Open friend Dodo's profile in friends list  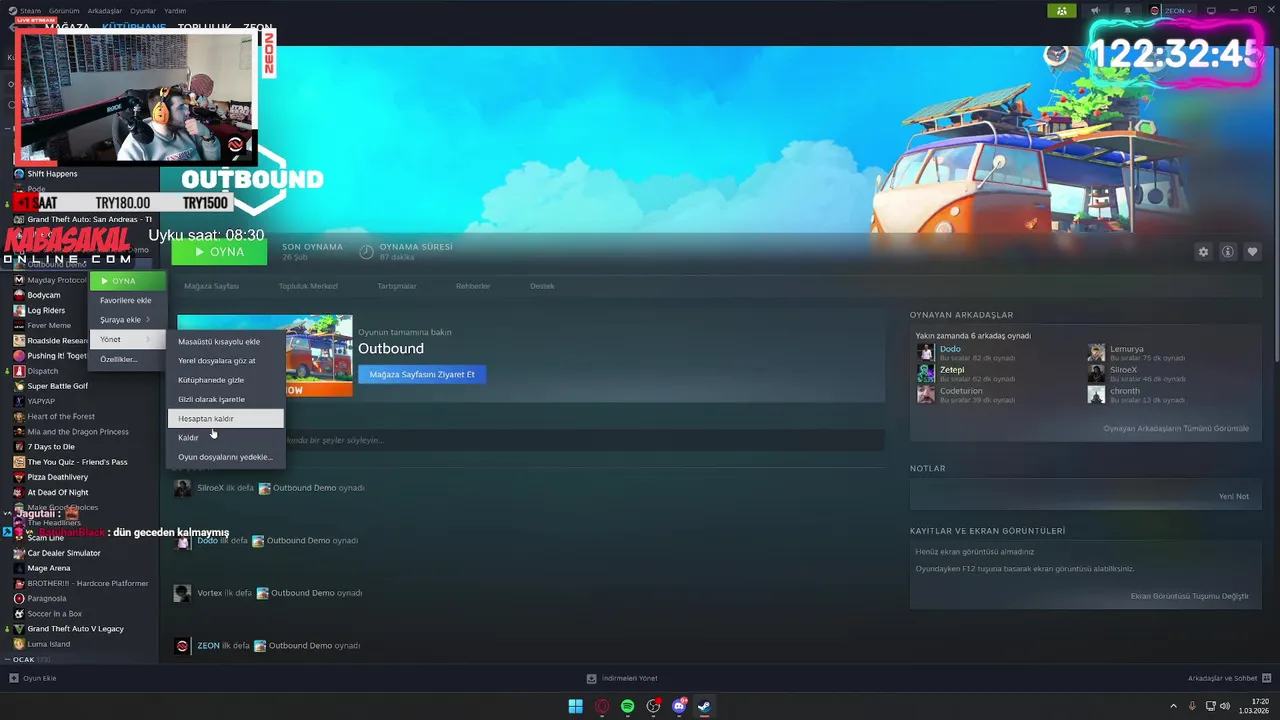pyautogui.click(x=950, y=349)
